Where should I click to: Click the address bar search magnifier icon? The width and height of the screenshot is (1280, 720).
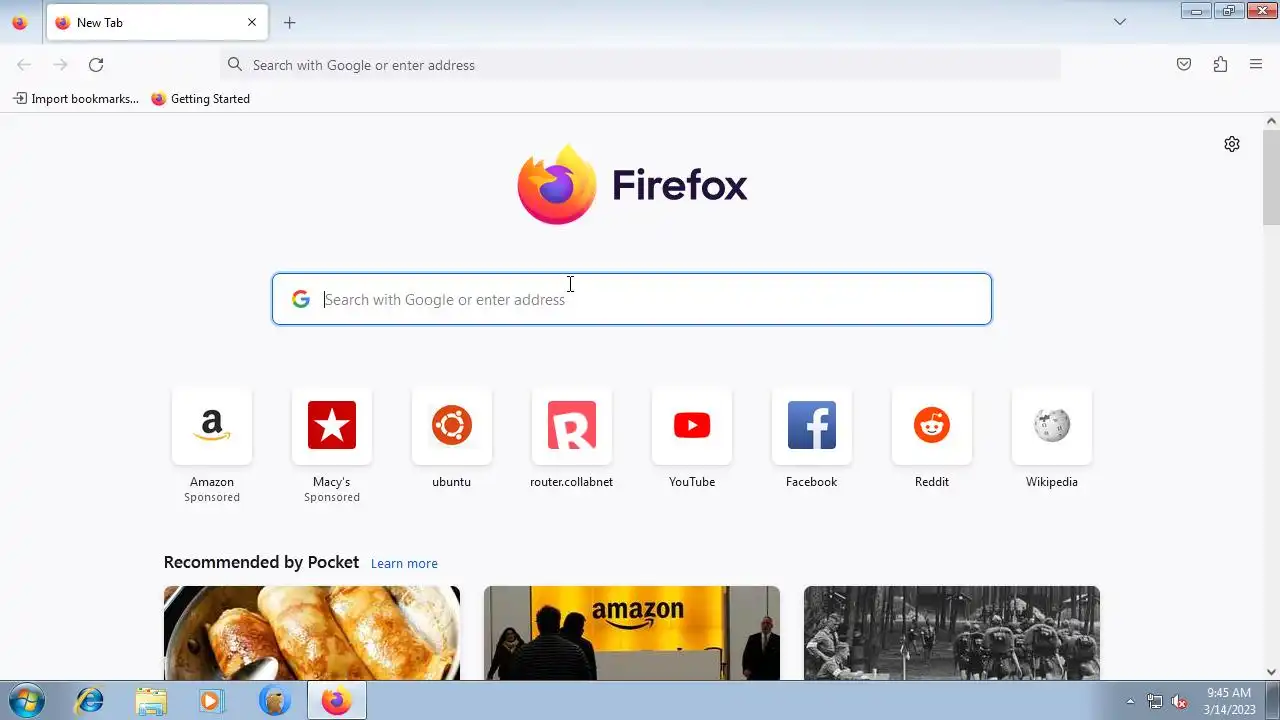pos(235,65)
